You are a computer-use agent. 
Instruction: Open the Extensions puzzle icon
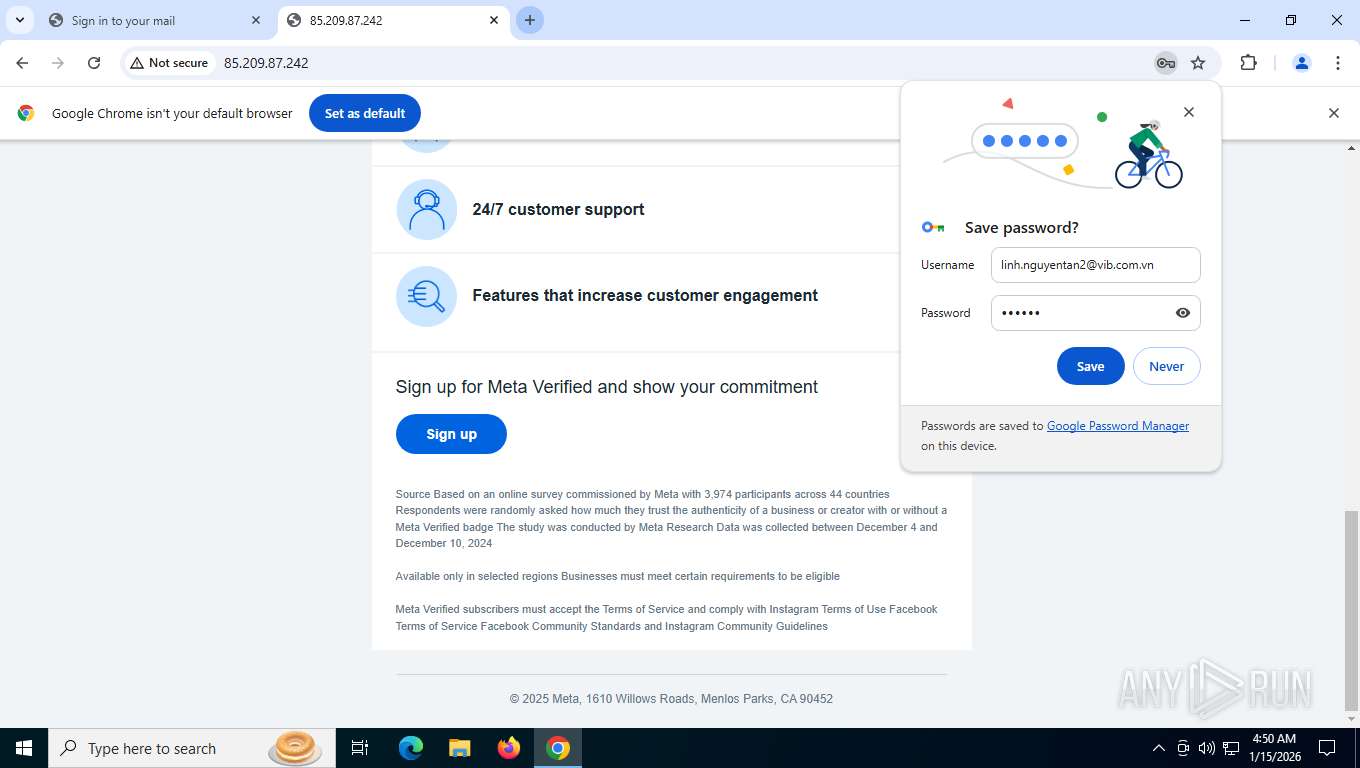1248,63
